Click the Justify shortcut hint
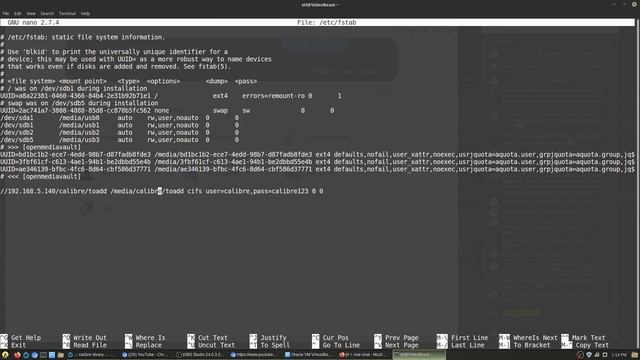Viewport: 640px width, 360px height. point(268,338)
